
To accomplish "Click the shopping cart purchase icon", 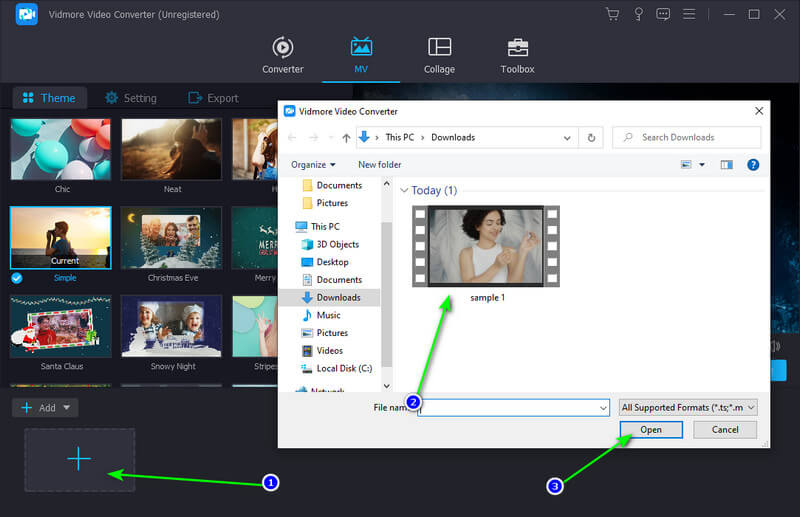I will 613,14.
